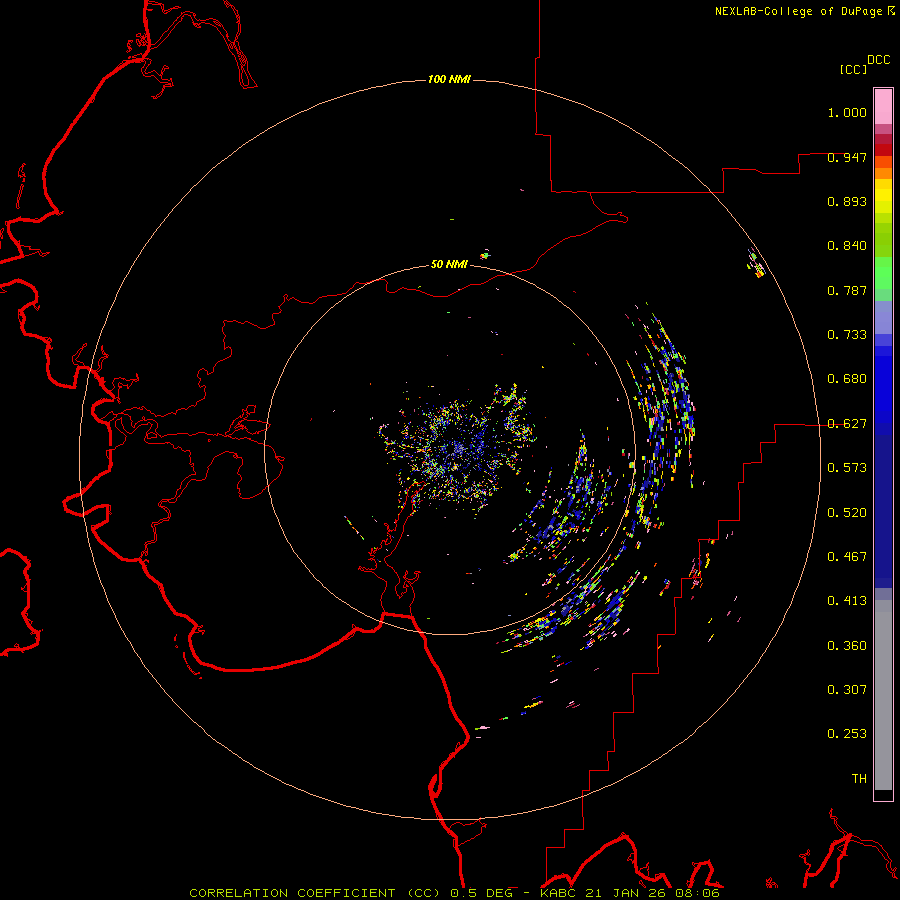Image resolution: width=900 pixels, height=900 pixels.
Task: Click the 0.680 color scale label
Action: tap(847, 379)
